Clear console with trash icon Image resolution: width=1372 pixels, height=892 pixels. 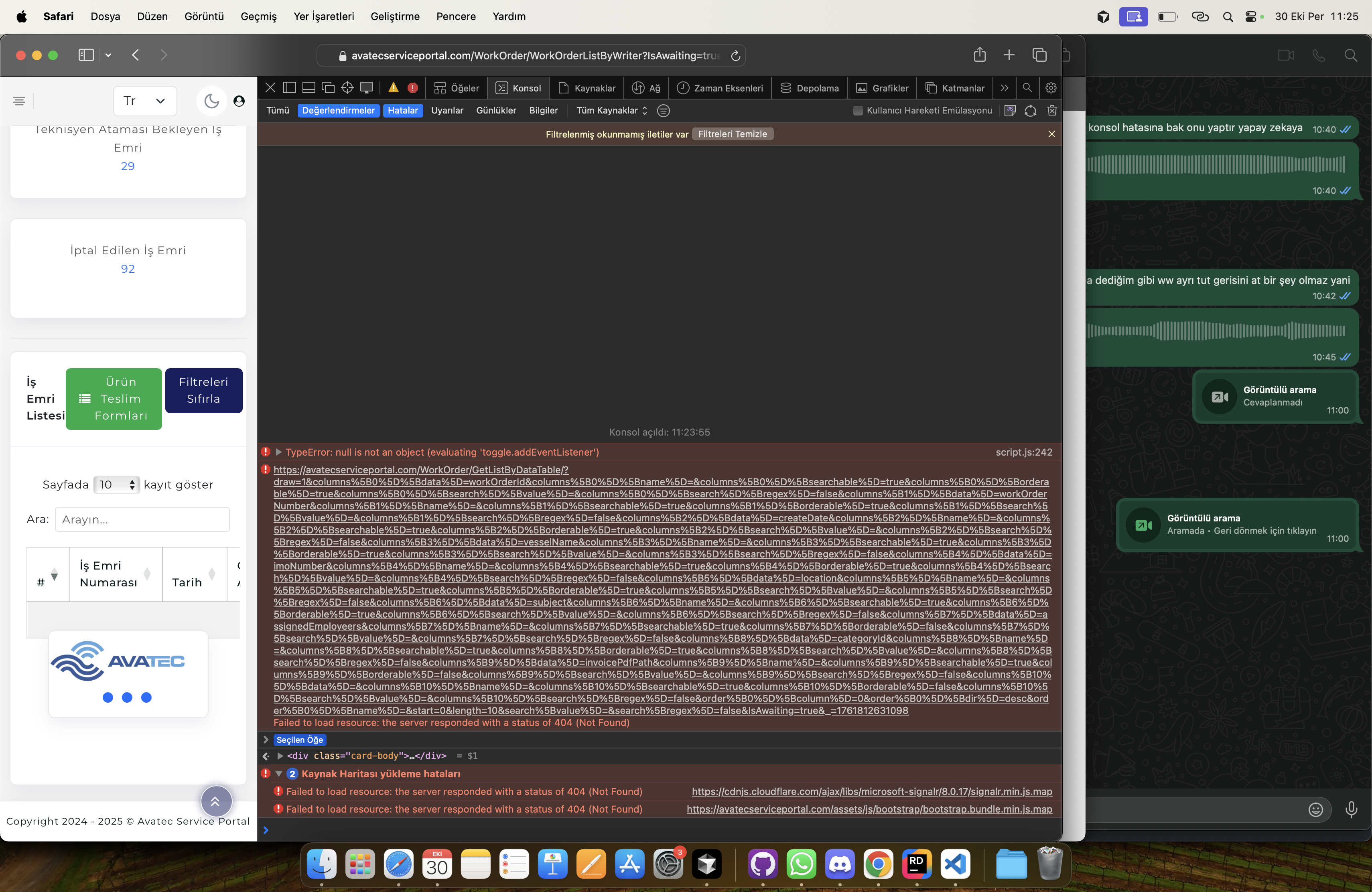pyautogui.click(x=1051, y=111)
